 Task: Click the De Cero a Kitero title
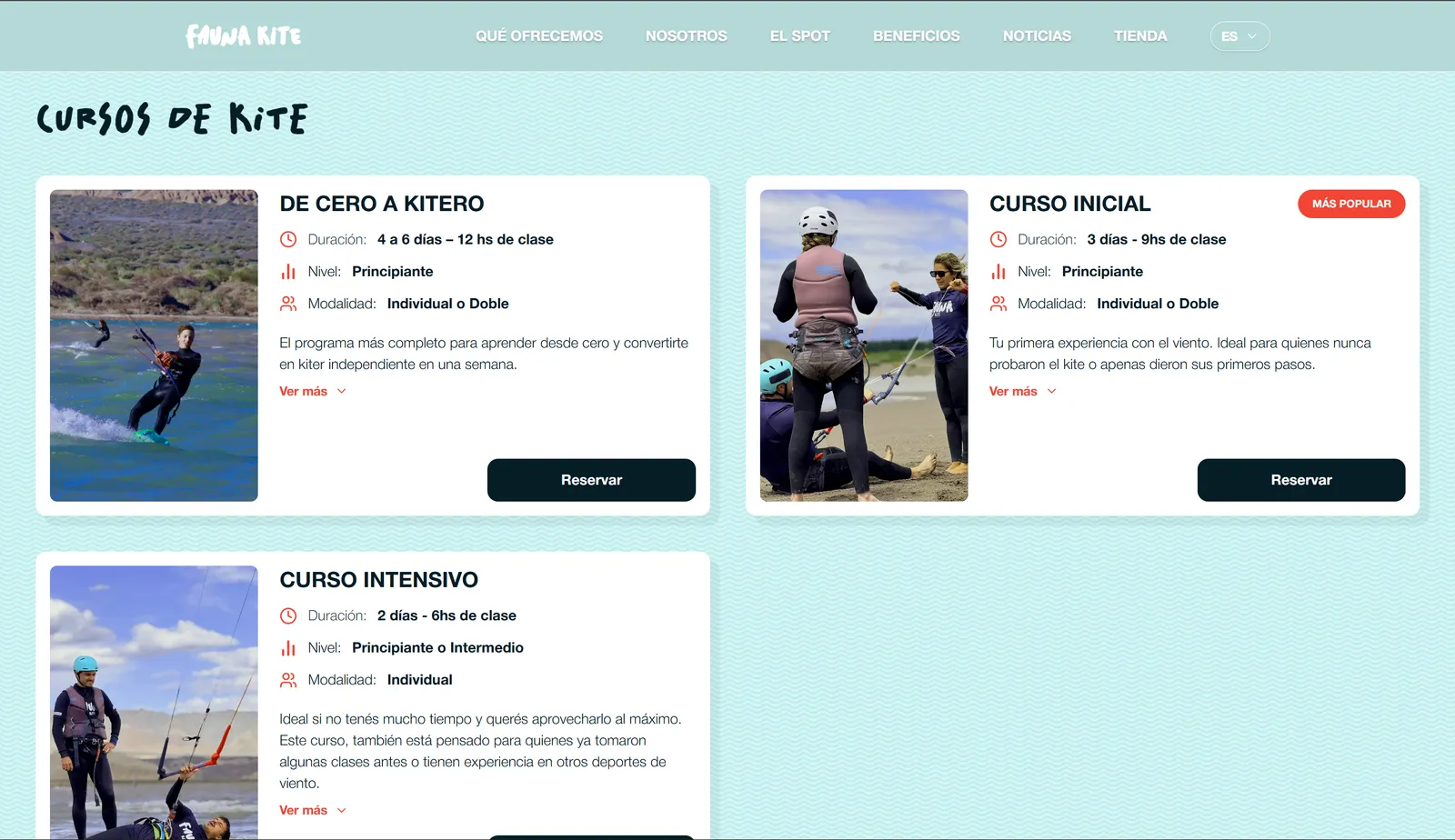pyautogui.click(x=382, y=204)
